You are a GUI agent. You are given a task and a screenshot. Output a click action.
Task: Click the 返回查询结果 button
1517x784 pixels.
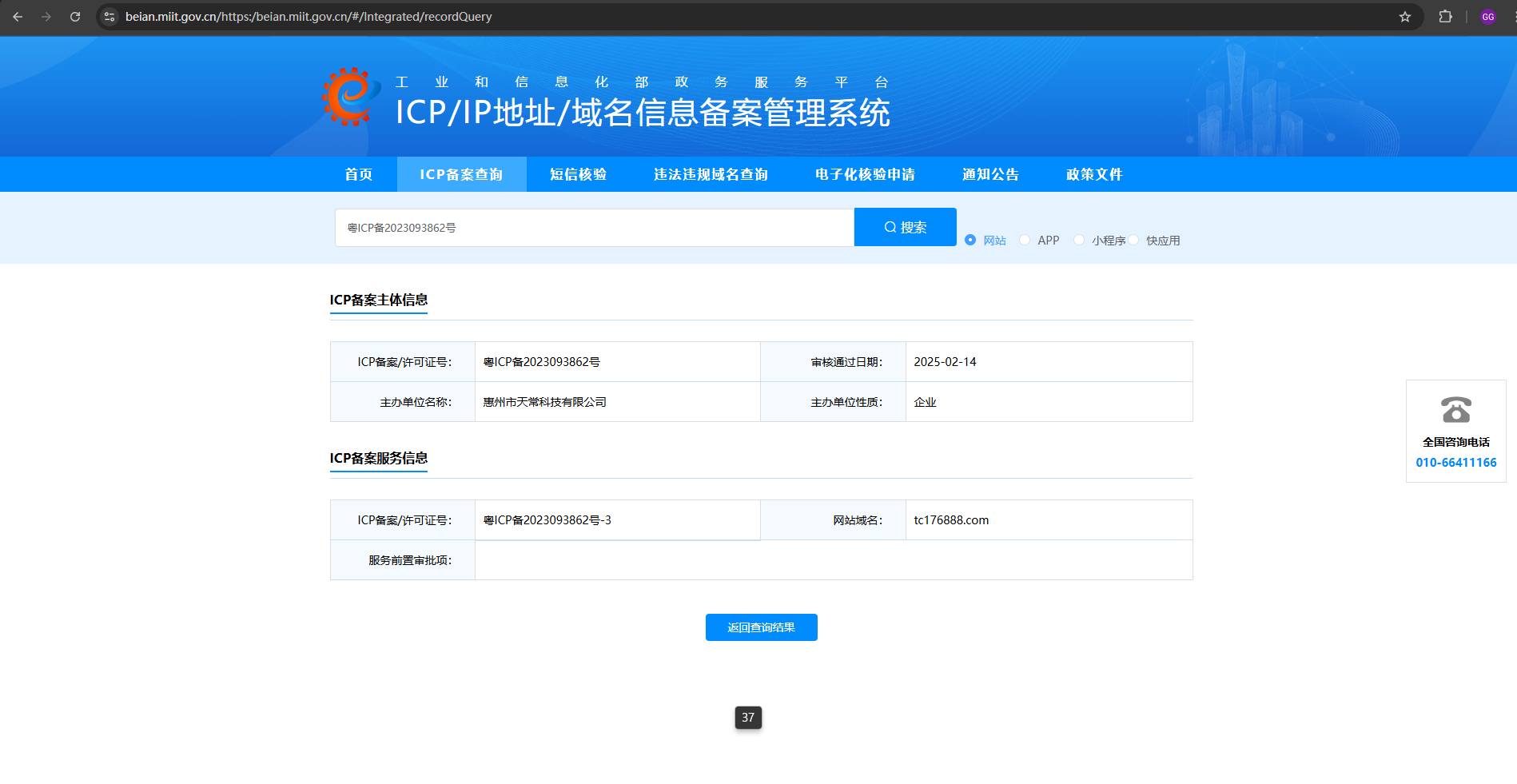[761, 627]
